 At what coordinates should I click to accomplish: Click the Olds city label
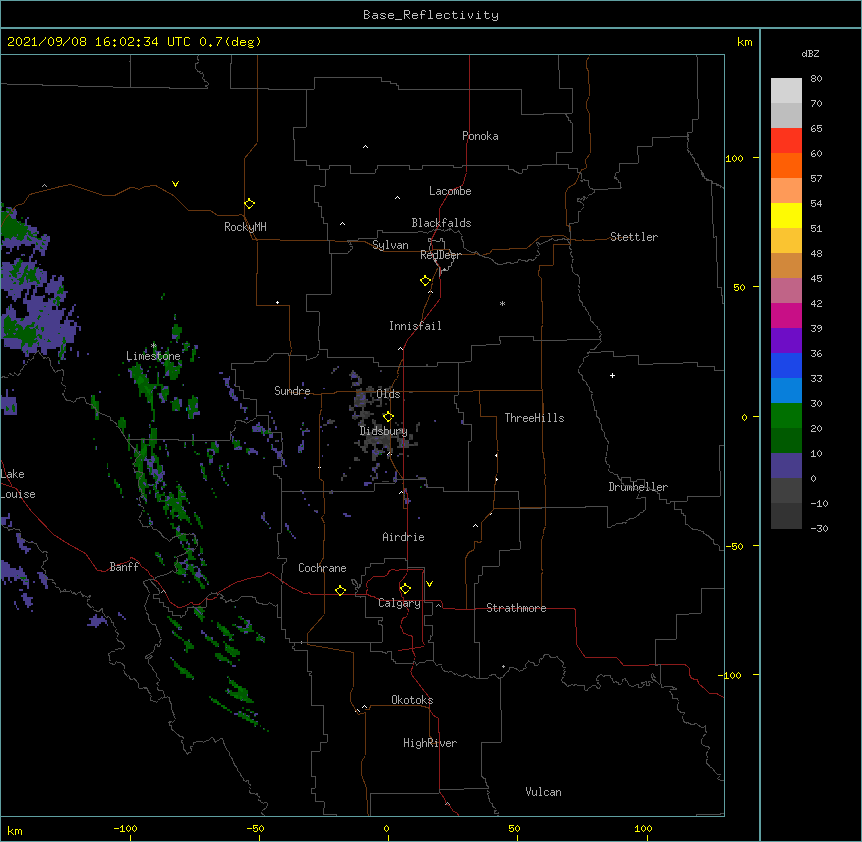tap(388, 394)
